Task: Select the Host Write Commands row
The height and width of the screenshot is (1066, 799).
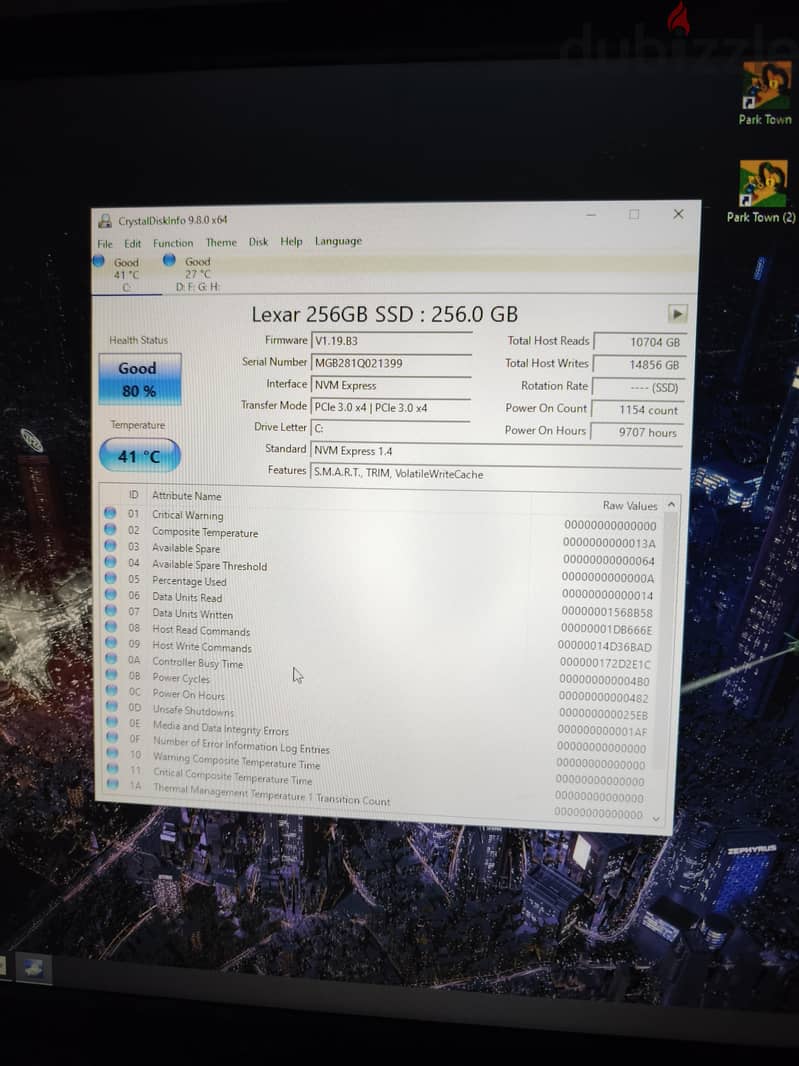Action: pos(381,653)
